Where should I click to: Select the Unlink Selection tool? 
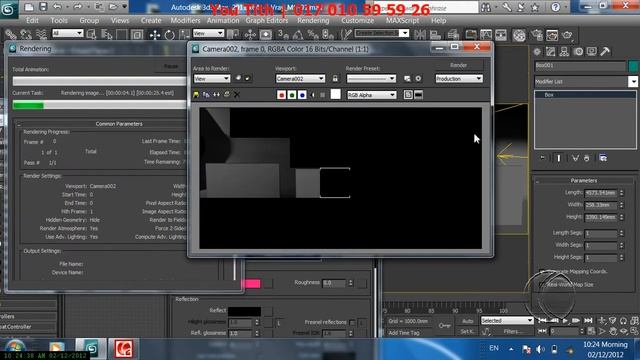[26, 35]
